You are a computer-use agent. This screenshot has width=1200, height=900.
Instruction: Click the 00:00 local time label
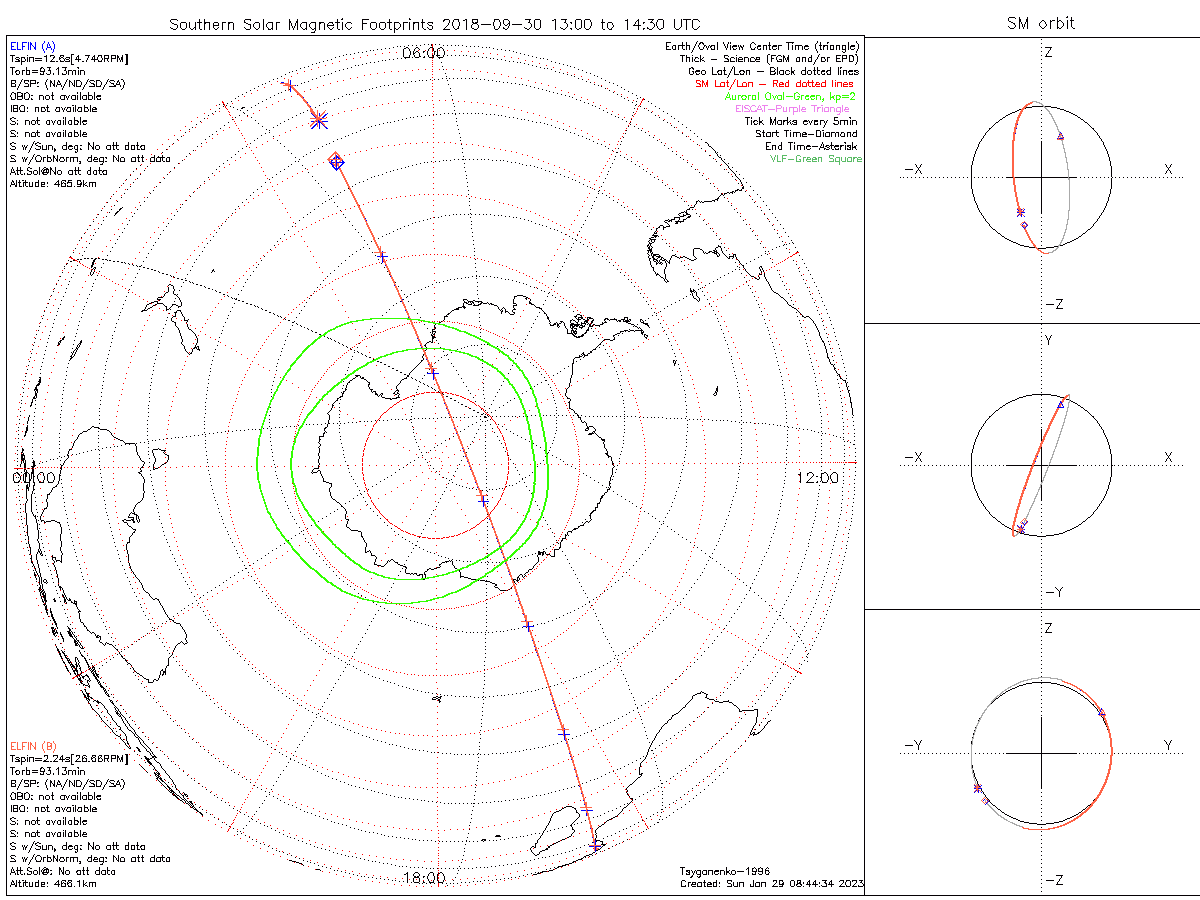click(33, 478)
